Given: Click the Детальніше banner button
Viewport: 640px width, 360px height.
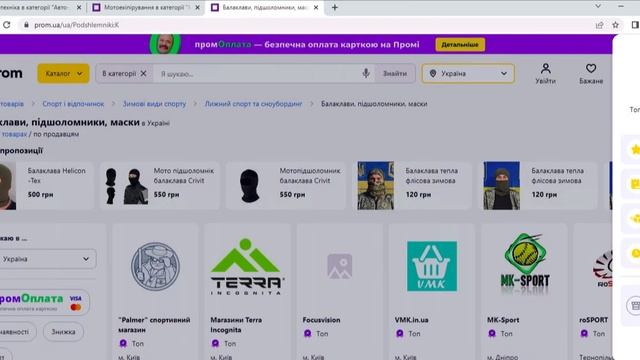Looking at the screenshot, I should coord(460,44).
